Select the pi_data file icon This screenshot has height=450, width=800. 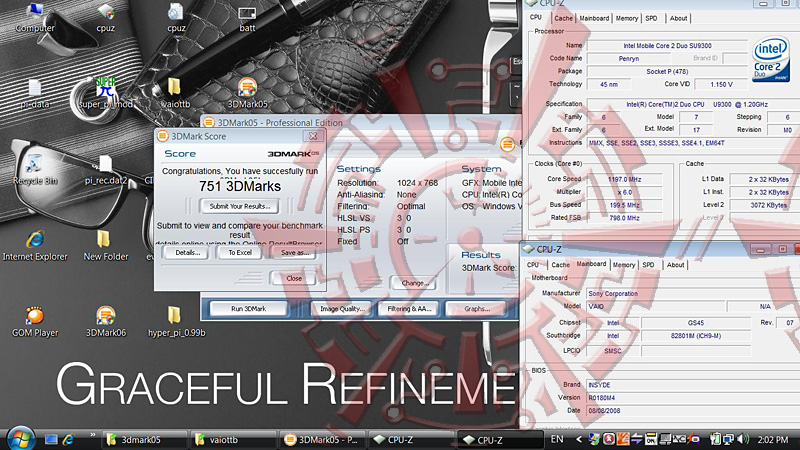click(35, 93)
